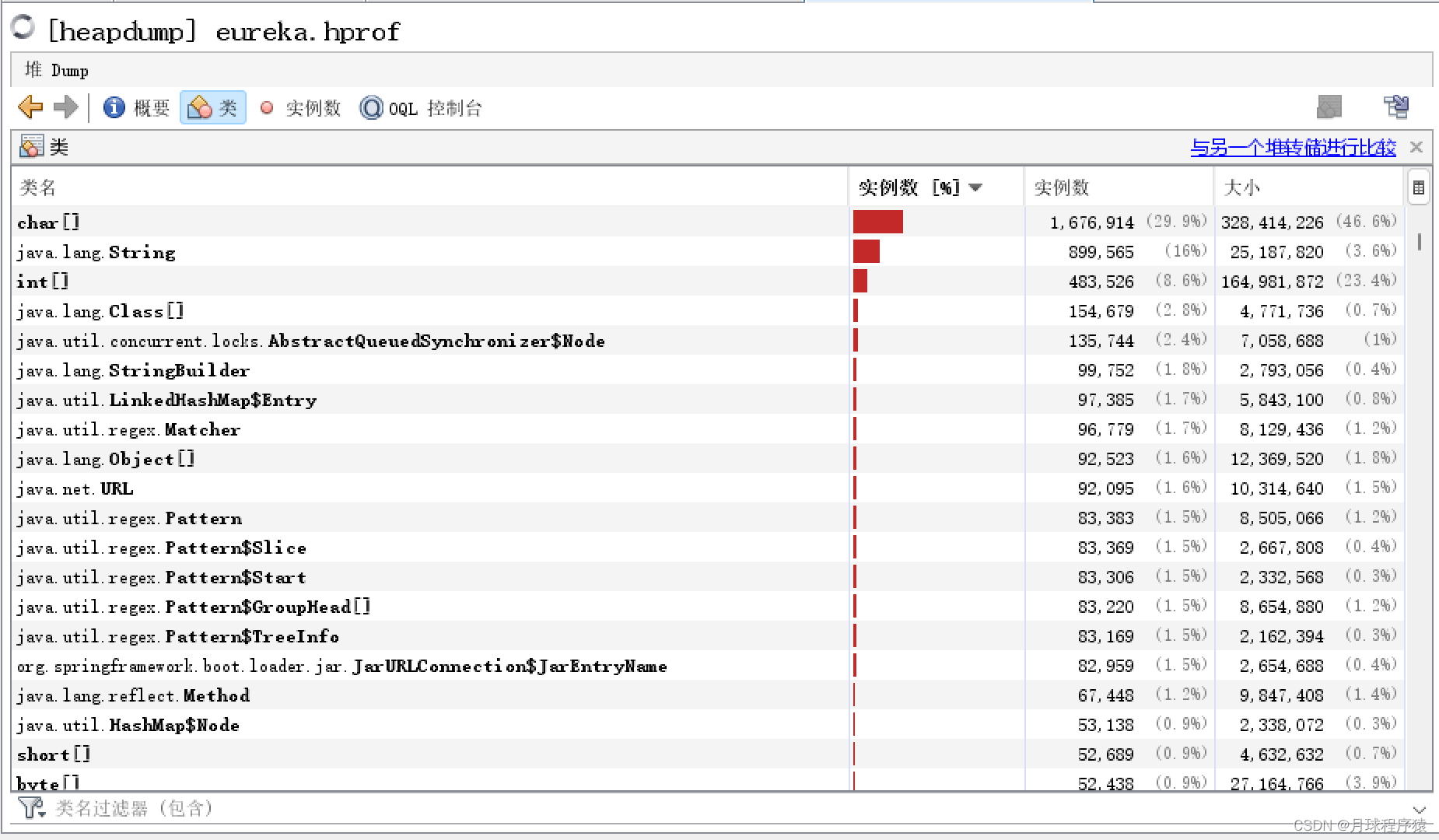Select Pattern$Start row
This screenshot has height=840, width=1439.
click(x=708, y=576)
